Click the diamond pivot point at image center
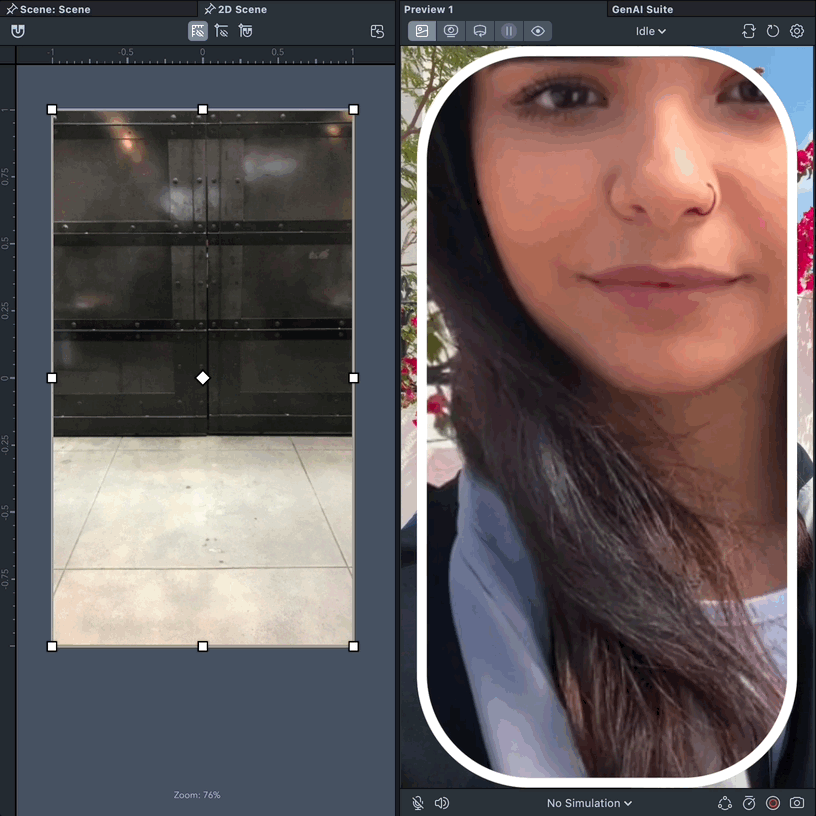 (203, 378)
